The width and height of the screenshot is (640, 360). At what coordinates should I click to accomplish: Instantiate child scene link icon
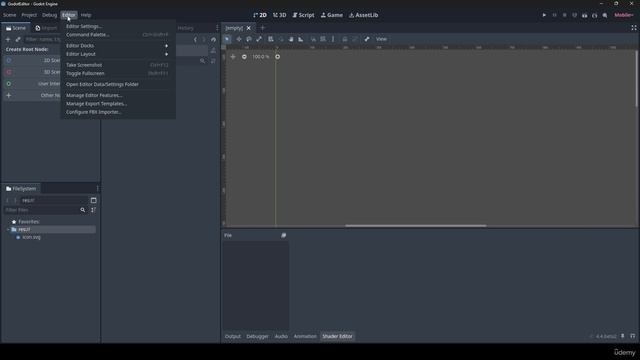[18, 39]
